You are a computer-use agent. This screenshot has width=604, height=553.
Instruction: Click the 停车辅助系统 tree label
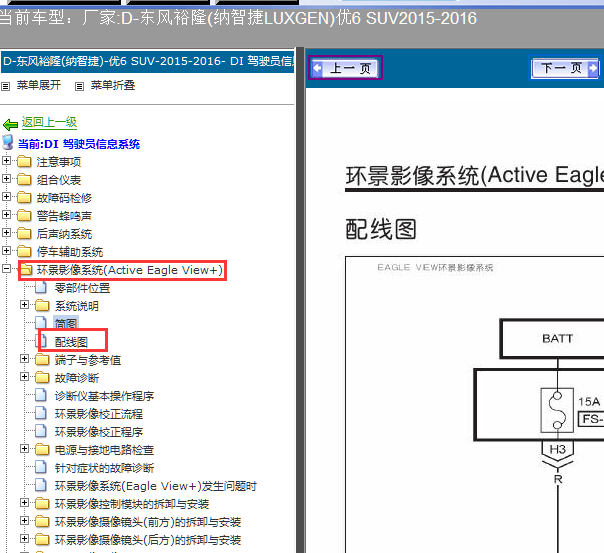click(x=70, y=252)
